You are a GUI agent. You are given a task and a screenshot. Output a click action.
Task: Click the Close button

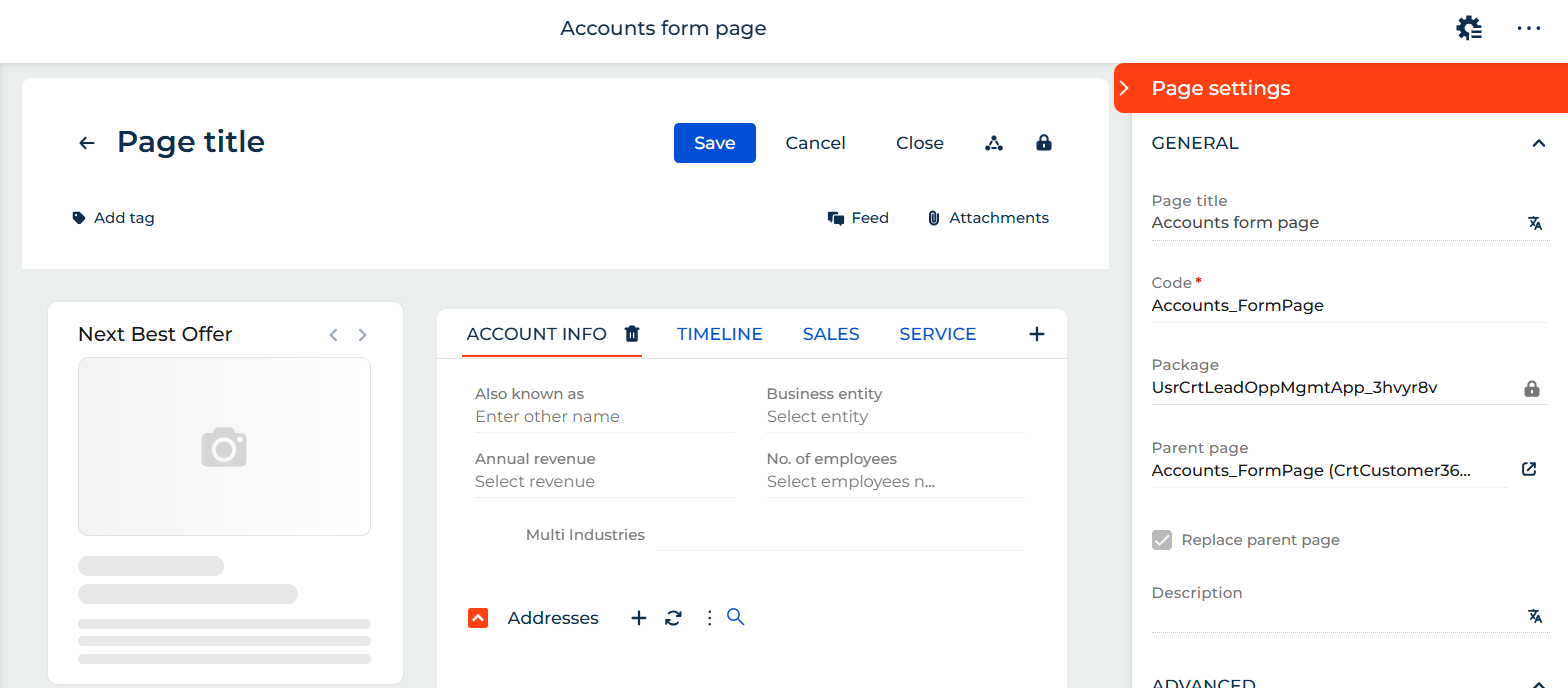coord(920,143)
